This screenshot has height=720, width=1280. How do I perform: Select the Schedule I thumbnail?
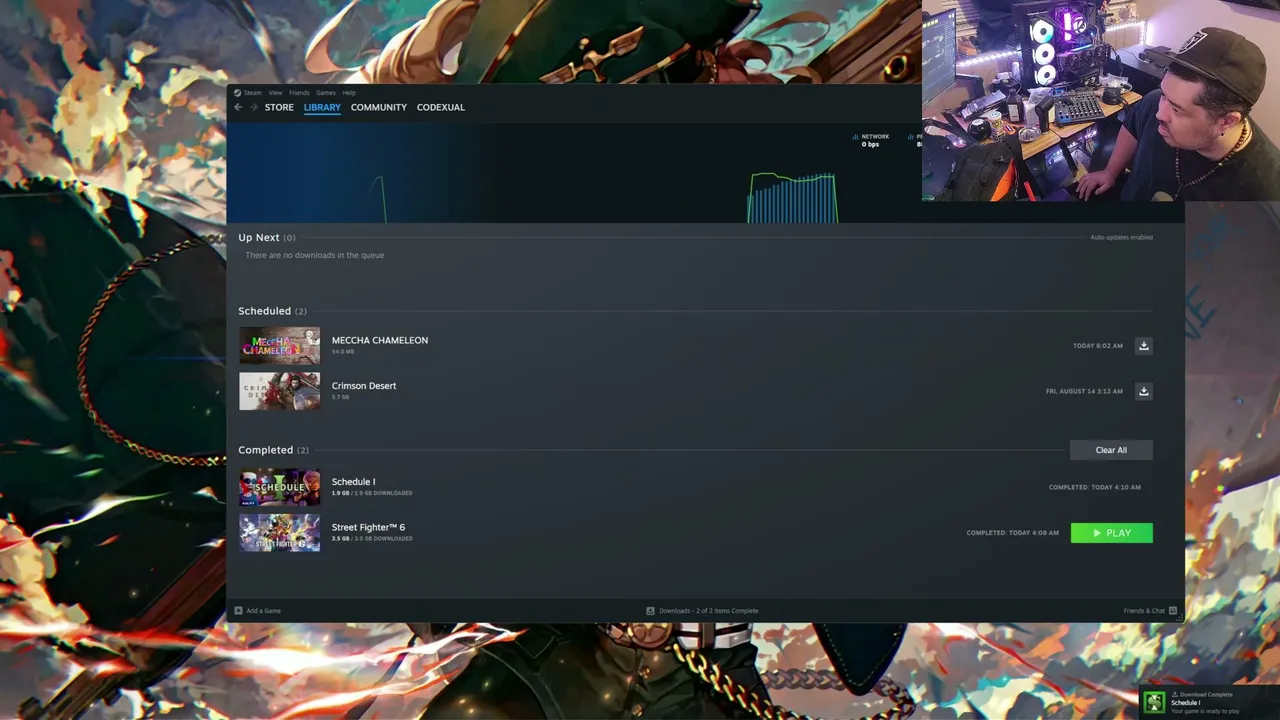[279, 487]
